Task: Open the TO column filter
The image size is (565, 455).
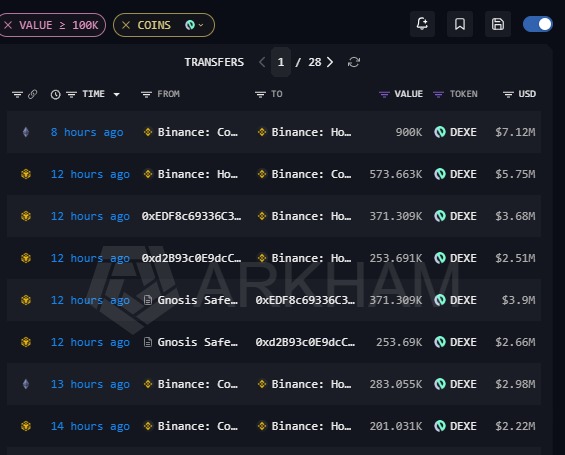Action: click(x=260, y=94)
